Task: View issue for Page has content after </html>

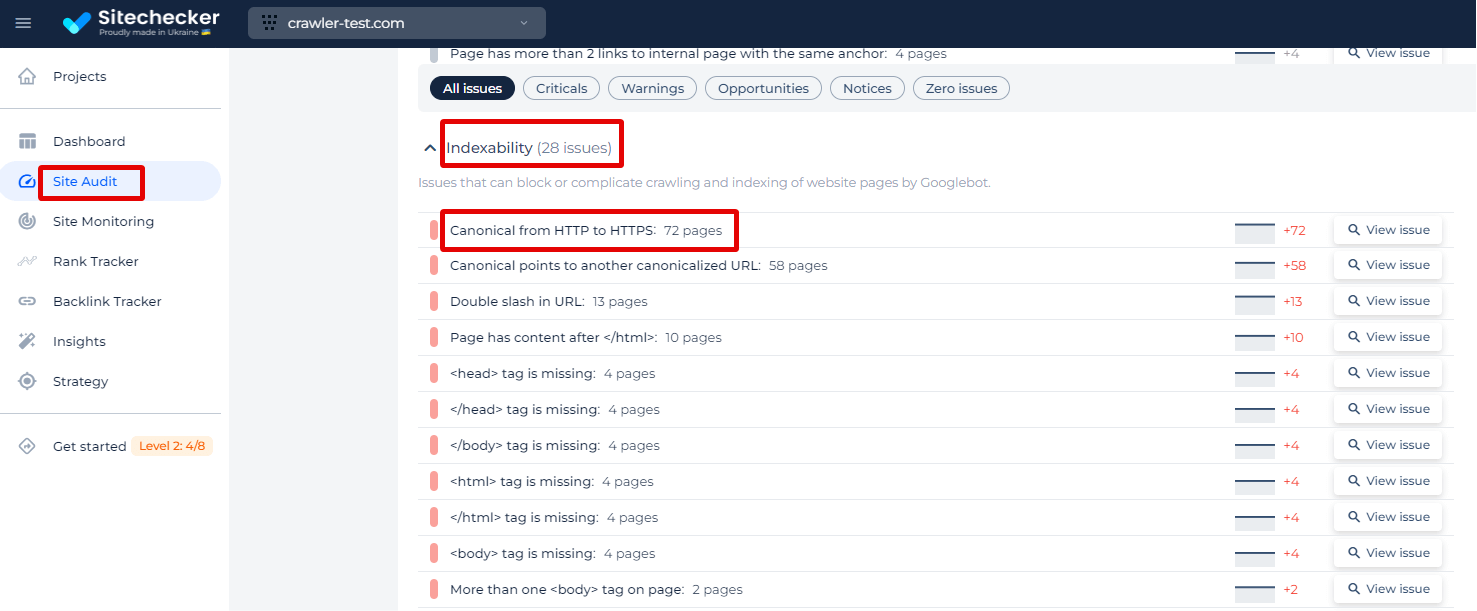Action: tap(1388, 337)
